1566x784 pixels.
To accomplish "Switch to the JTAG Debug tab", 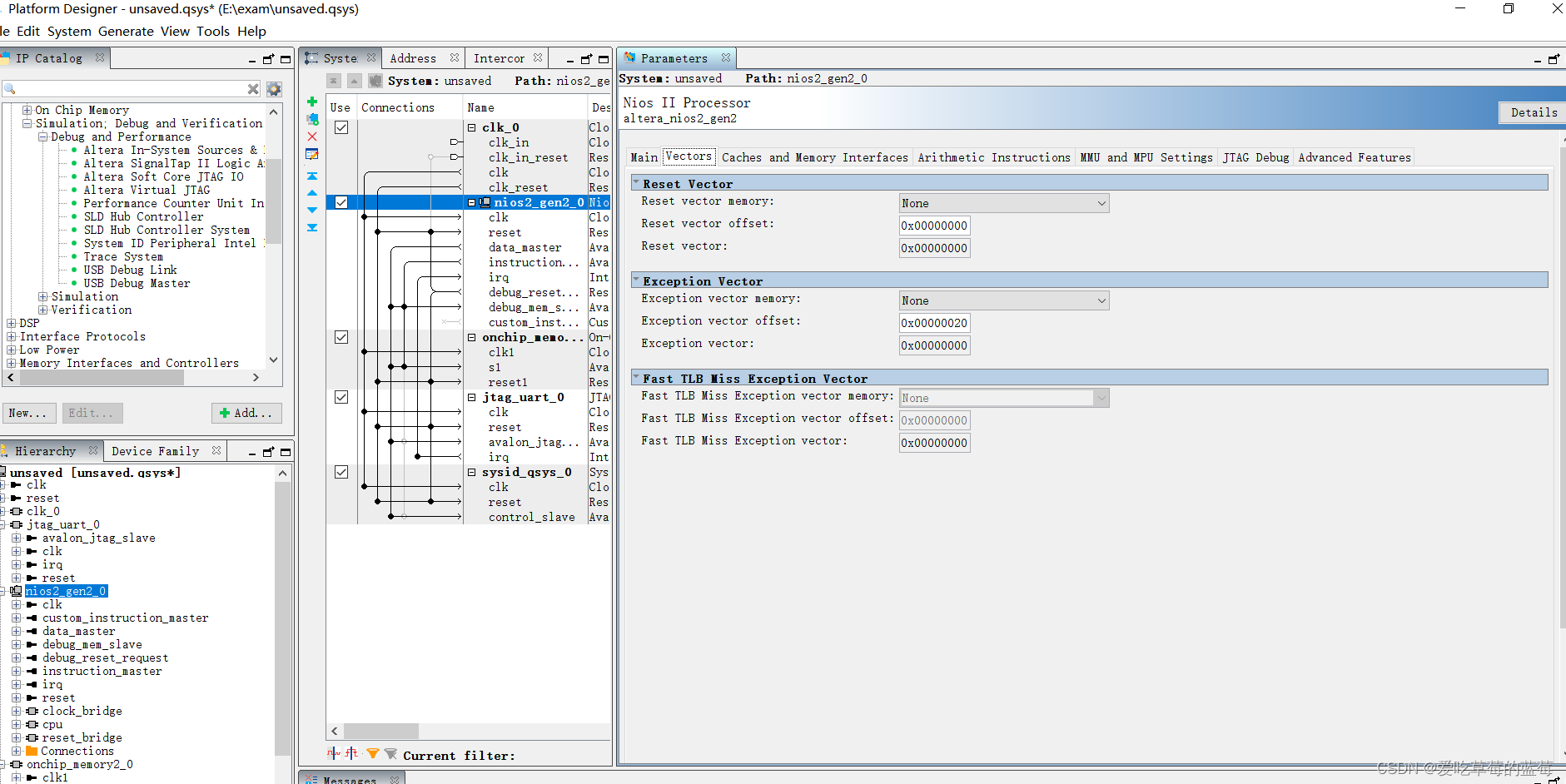I will point(1255,157).
